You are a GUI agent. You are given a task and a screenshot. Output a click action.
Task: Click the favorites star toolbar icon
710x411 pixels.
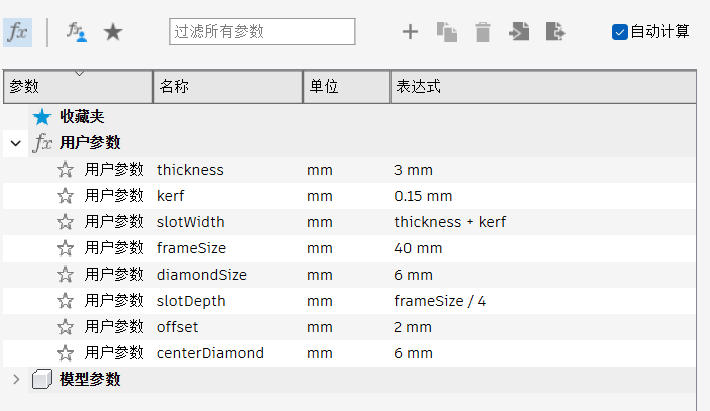click(x=113, y=32)
